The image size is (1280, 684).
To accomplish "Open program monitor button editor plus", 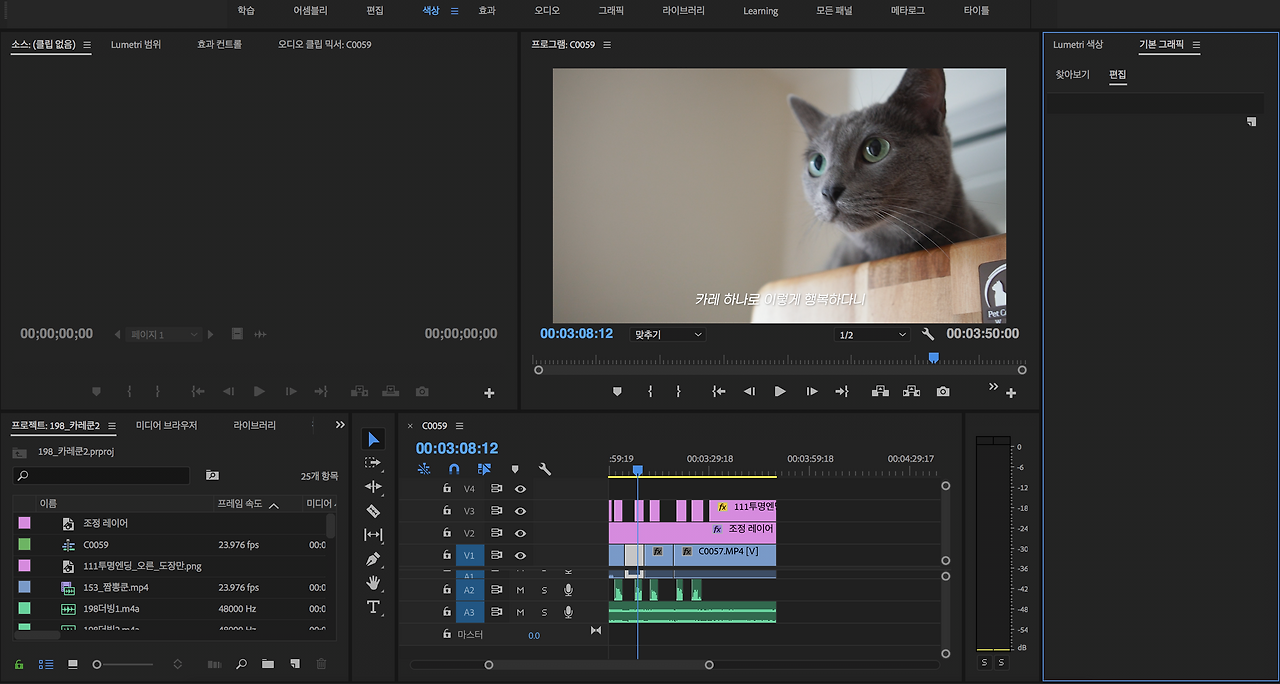I will pyautogui.click(x=1011, y=393).
